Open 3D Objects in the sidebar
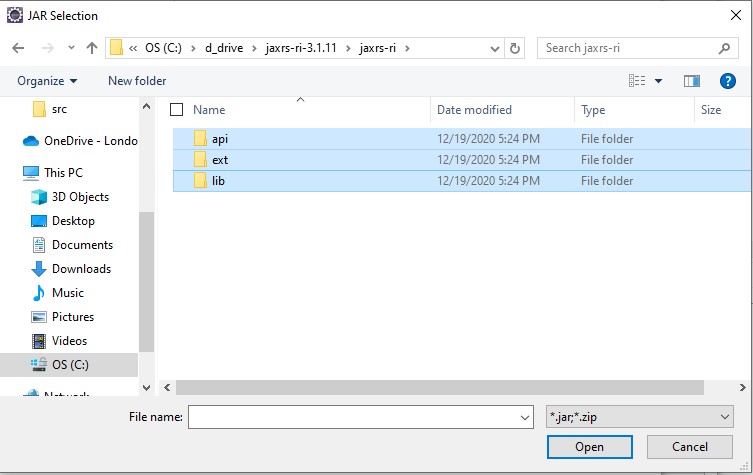The height and width of the screenshot is (475, 753). tap(70, 197)
